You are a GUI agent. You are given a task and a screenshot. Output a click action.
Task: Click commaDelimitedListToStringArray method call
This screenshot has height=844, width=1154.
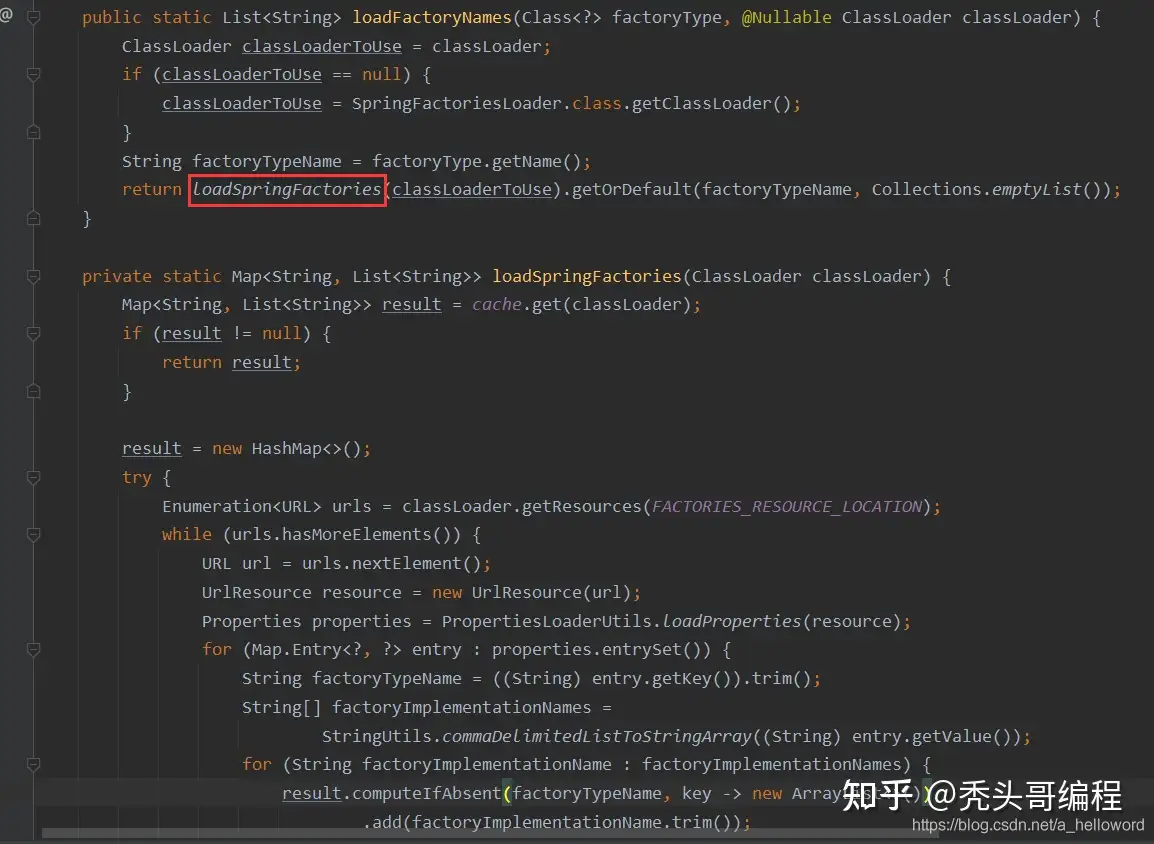[596, 737]
